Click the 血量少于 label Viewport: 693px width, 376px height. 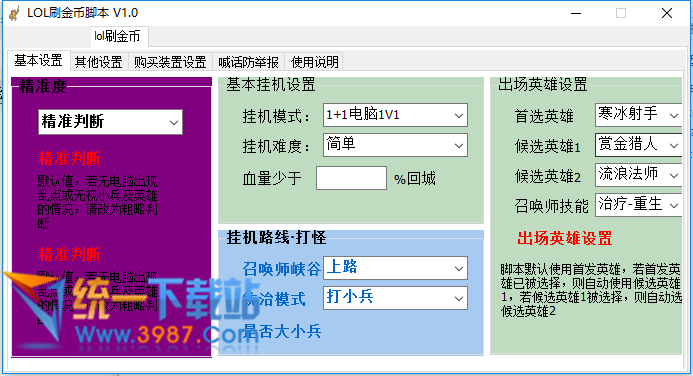point(272,179)
